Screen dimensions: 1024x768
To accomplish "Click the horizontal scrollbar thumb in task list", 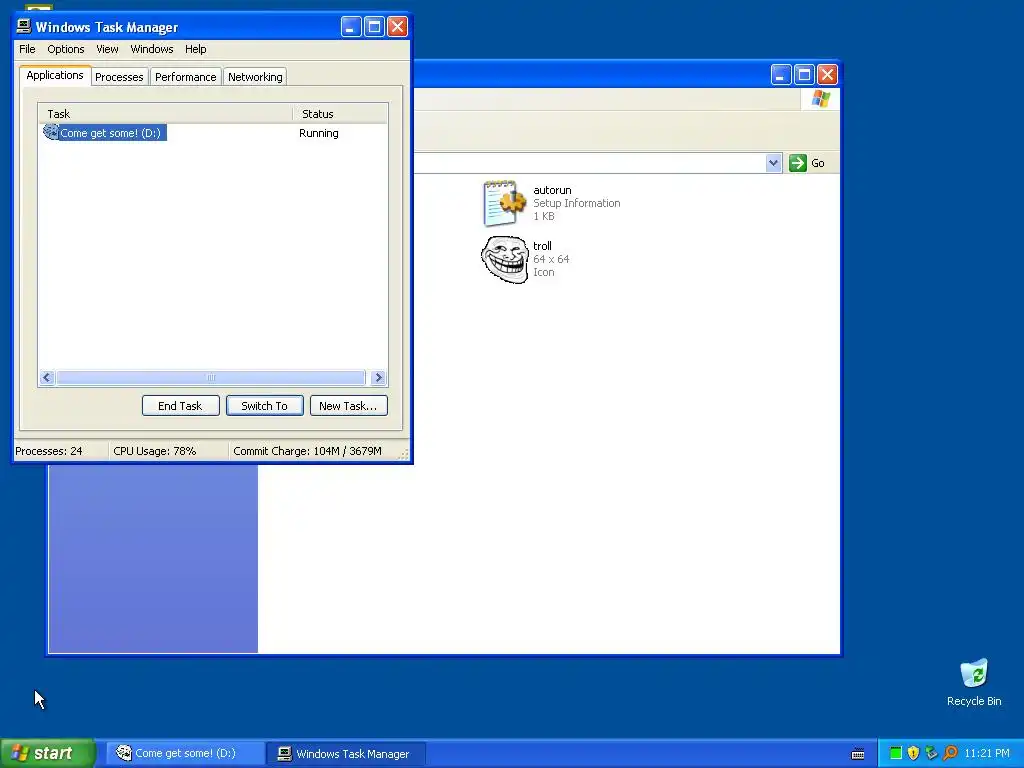I will click(210, 377).
